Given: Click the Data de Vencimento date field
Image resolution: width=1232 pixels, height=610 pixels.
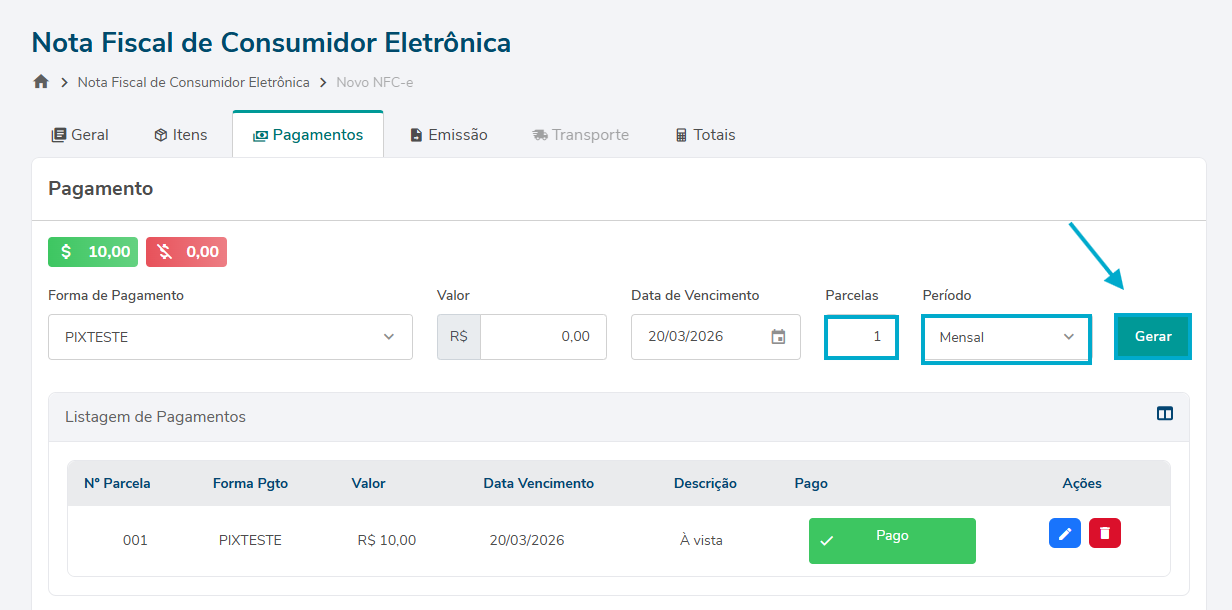Looking at the screenshot, I should click(700, 337).
